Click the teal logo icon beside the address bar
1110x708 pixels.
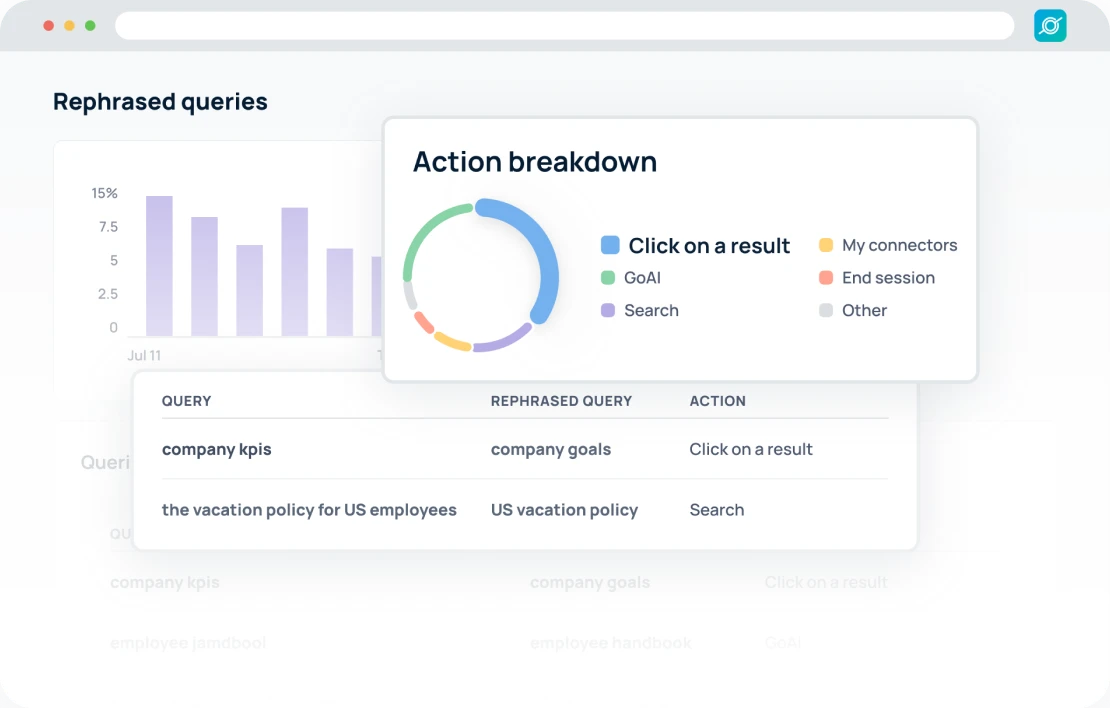[x=1049, y=25]
